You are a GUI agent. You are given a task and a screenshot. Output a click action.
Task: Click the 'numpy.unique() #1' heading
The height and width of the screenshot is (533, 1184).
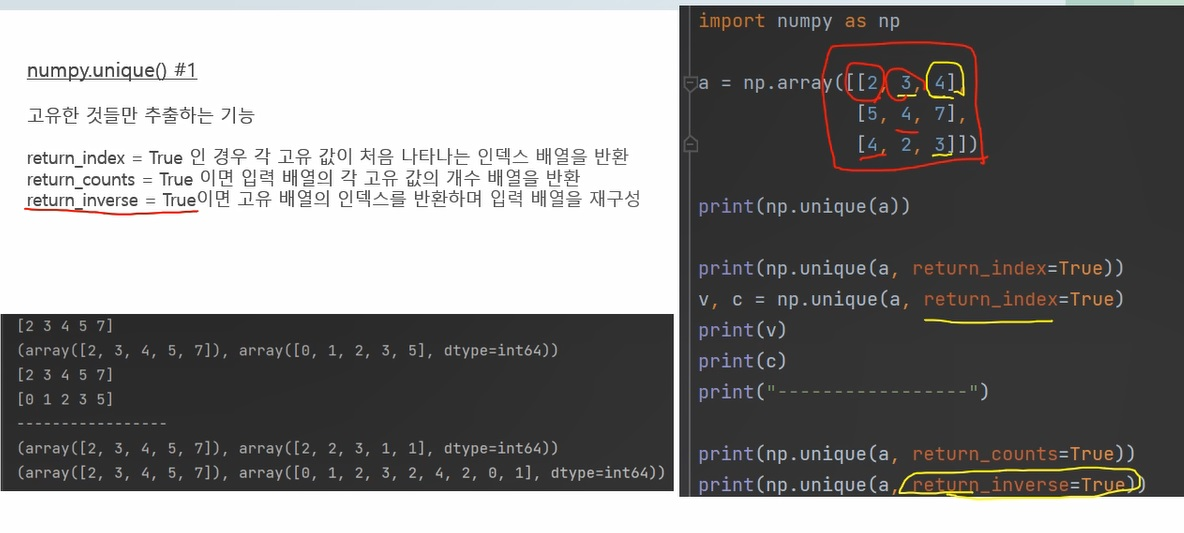[112, 71]
